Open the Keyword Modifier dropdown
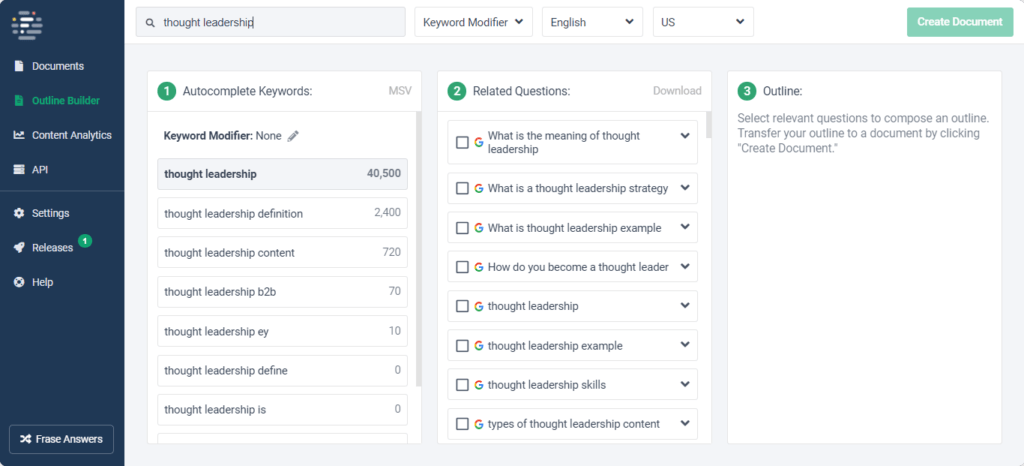The image size is (1024, 466). 473,22
